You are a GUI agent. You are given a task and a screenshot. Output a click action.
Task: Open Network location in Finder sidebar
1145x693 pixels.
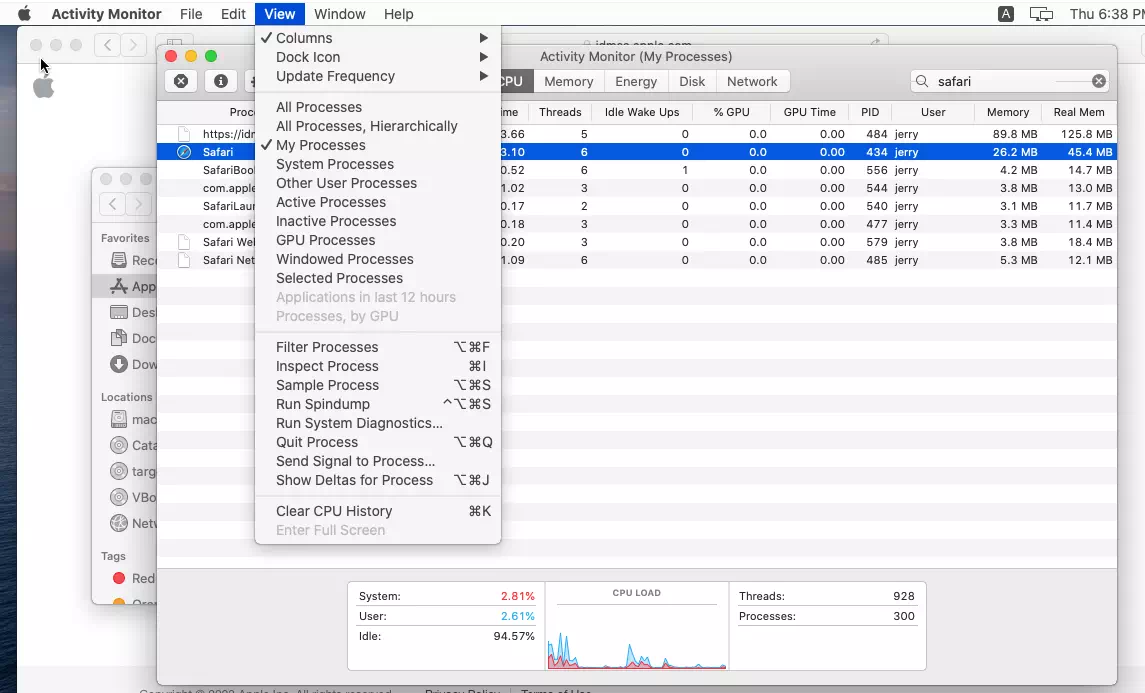(132, 523)
